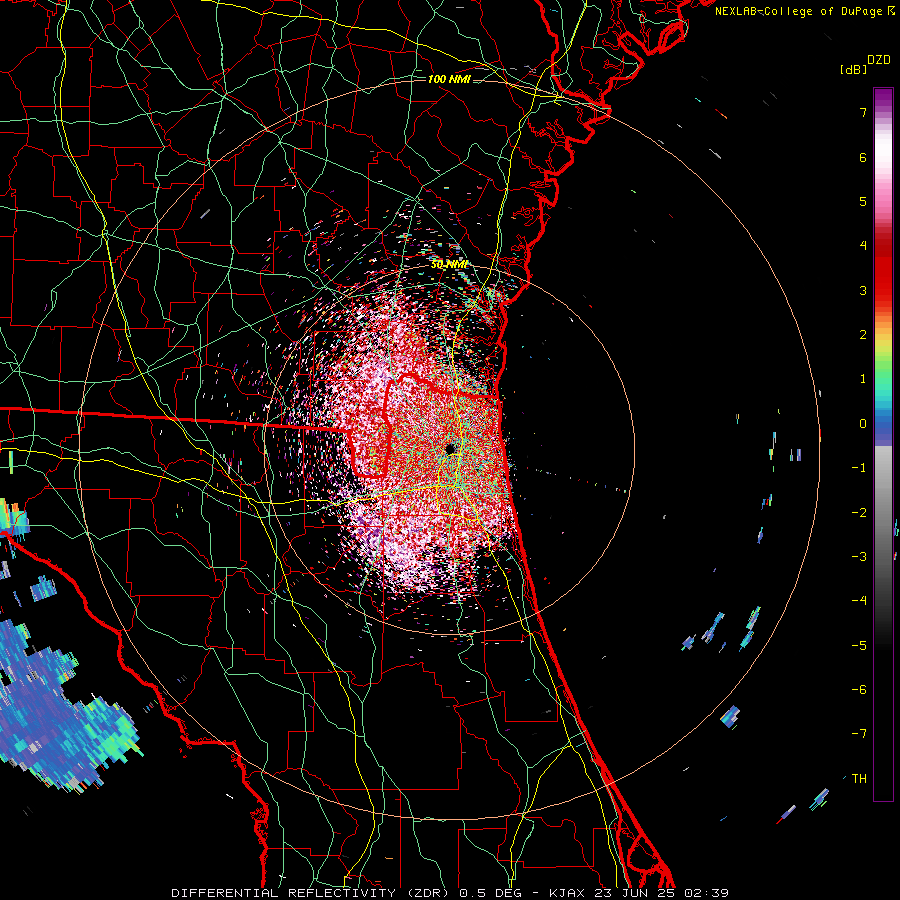Click the -1 value on color scale
The image size is (900, 900).
tap(859, 468)
